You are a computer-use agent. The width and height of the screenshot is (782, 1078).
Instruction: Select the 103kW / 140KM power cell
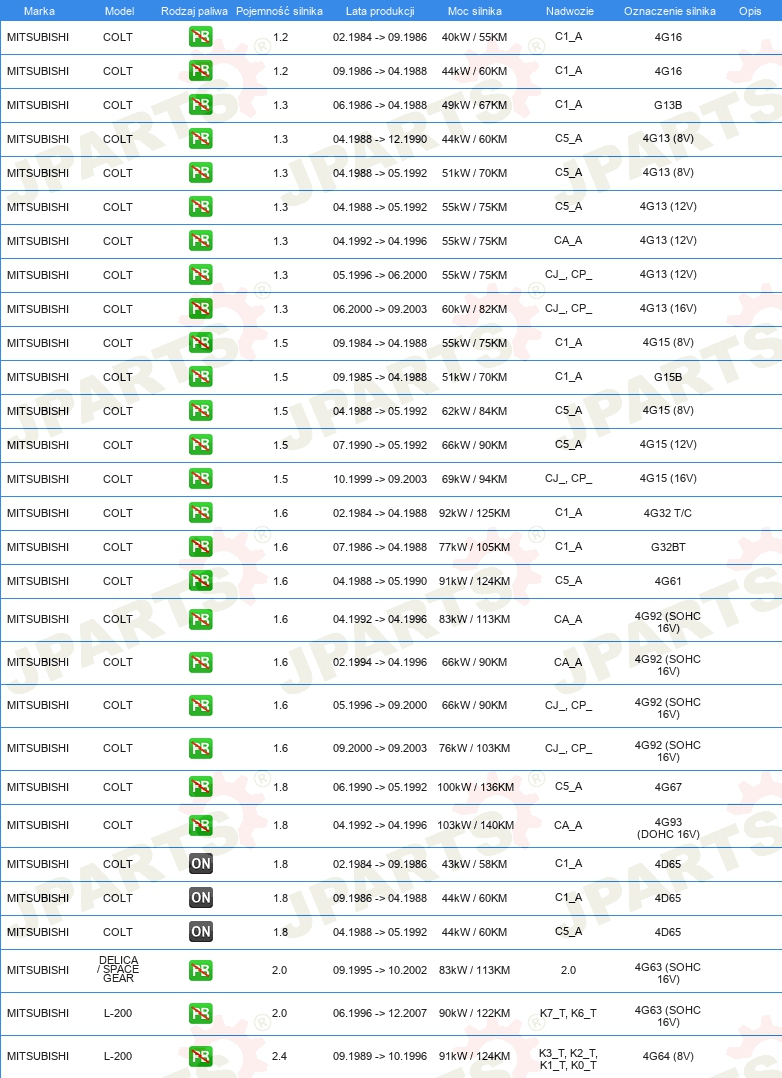pyautogui.click(x=475, y=825)
